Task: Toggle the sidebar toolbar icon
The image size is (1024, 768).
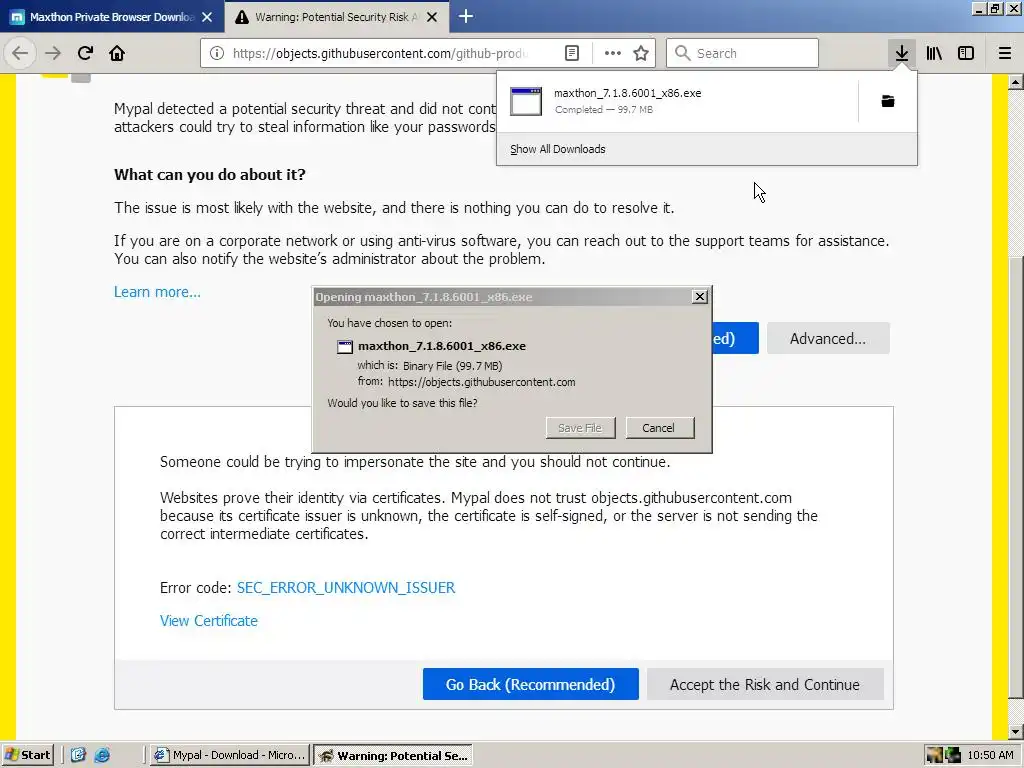Action: [x=966, y=53]
